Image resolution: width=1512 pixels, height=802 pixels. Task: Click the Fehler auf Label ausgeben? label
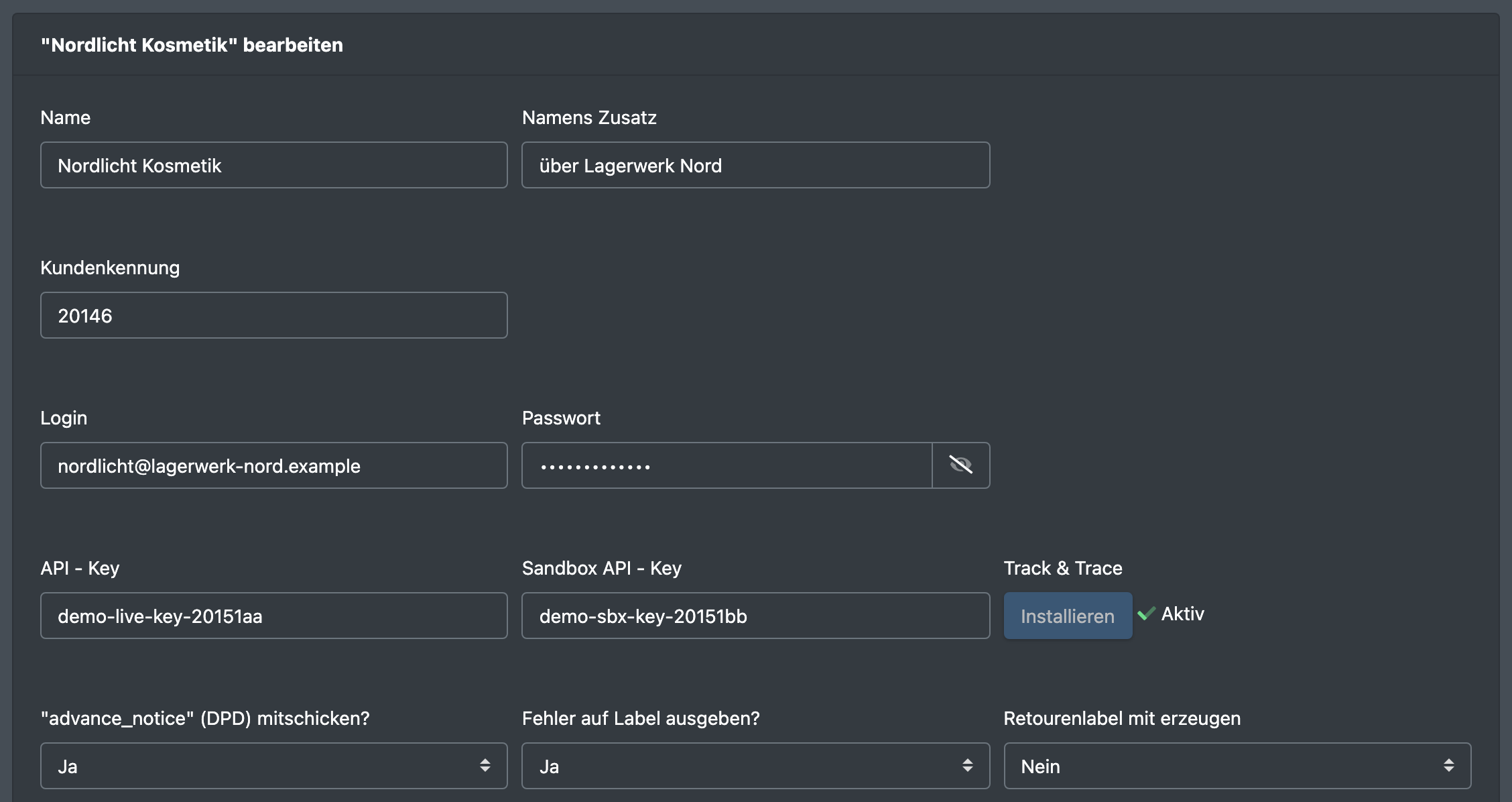(641, 718)
